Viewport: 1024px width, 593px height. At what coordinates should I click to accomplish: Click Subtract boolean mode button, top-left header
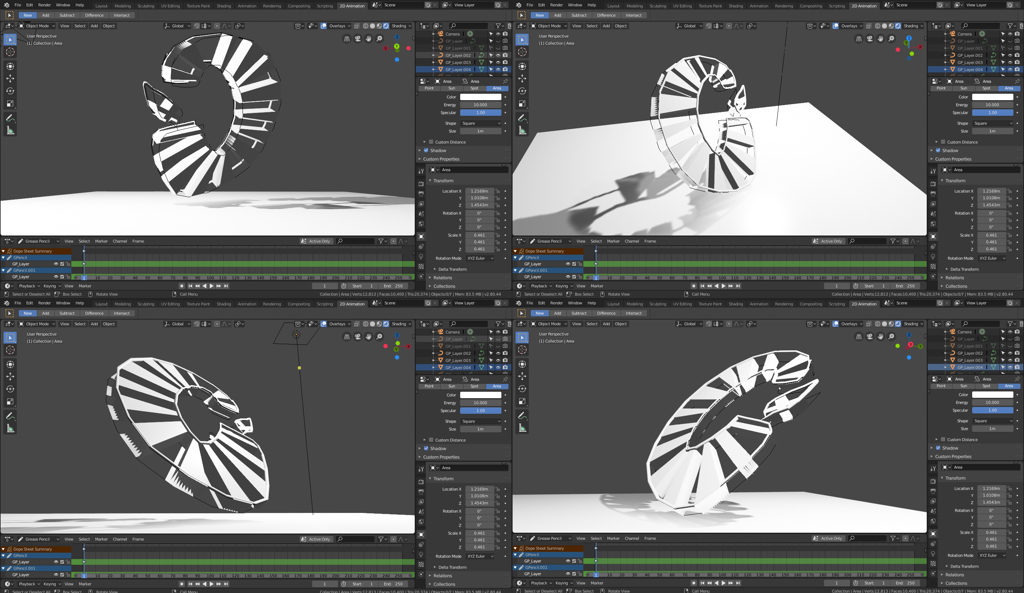[x=67, y=16]
